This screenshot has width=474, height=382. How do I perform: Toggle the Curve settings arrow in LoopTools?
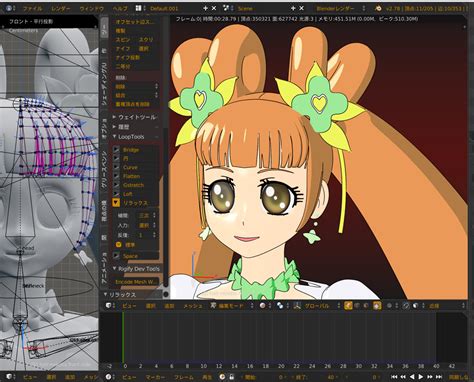pos(116,167)
